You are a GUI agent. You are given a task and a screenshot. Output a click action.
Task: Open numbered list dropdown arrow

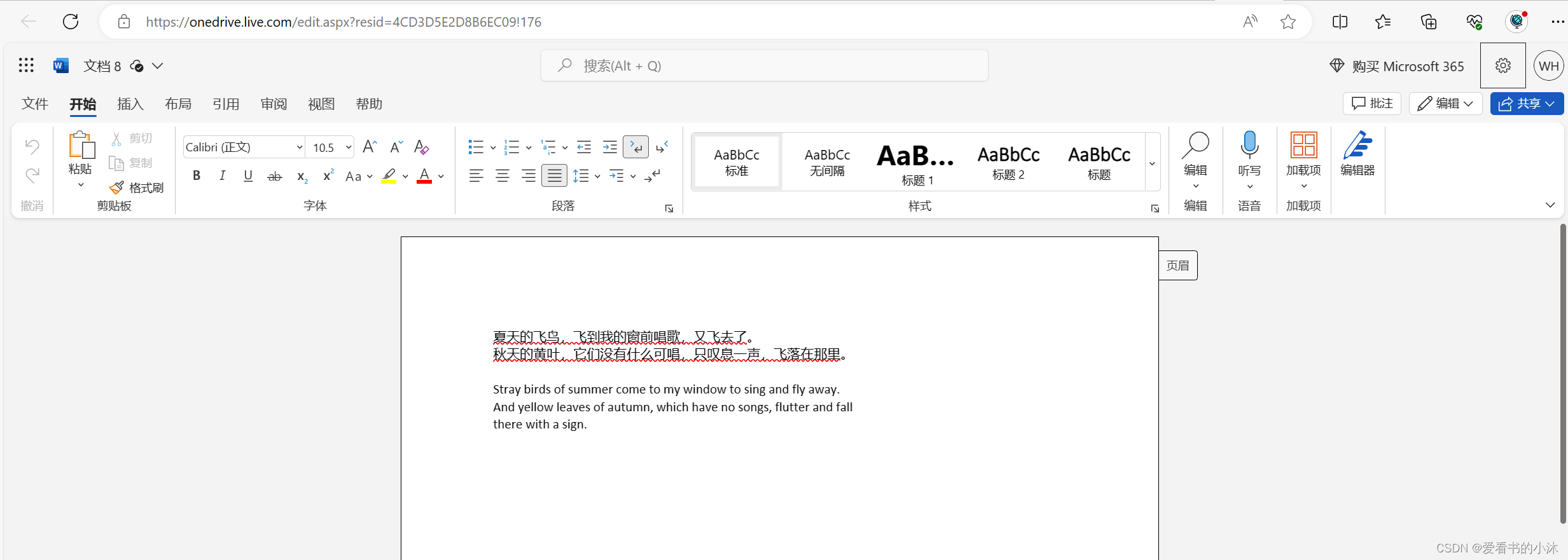coord(529,148)
